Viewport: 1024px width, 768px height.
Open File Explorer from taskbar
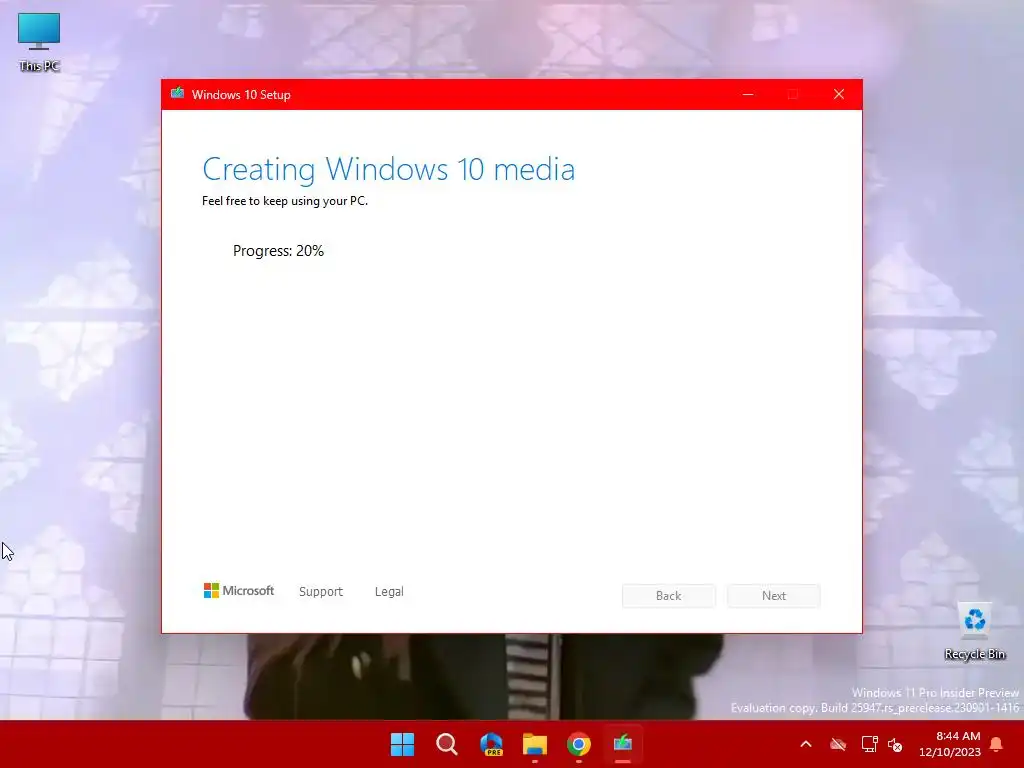point(535,744)
